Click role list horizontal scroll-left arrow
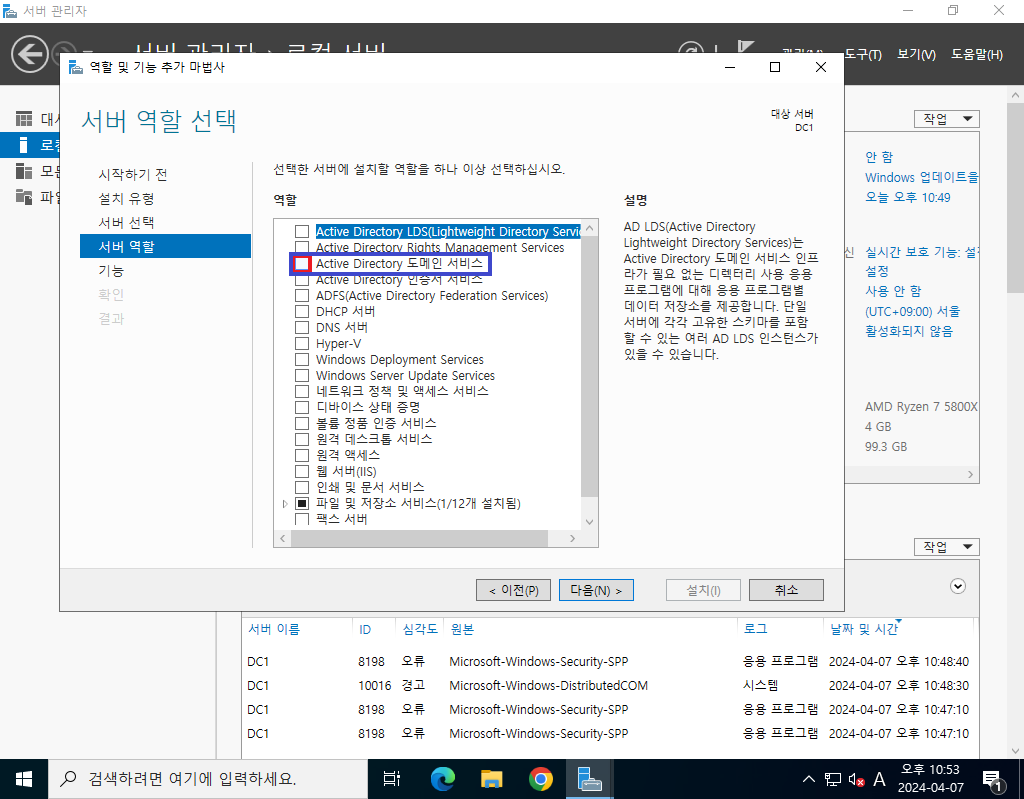1024x799 pixels. [x=283, y=538]
